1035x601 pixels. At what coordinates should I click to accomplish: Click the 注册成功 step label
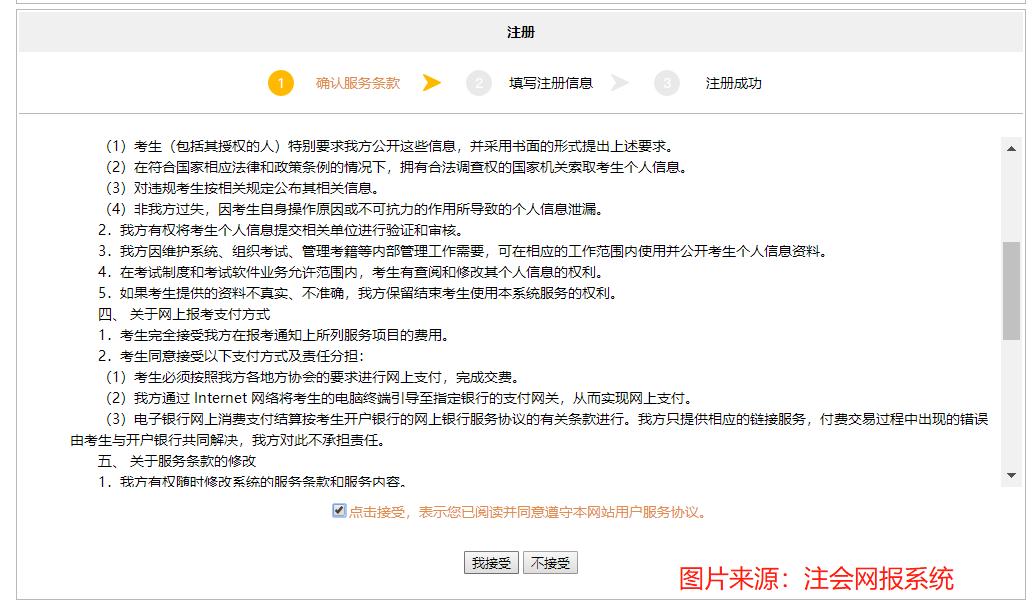pyautogui.click(x=733, y=83)
